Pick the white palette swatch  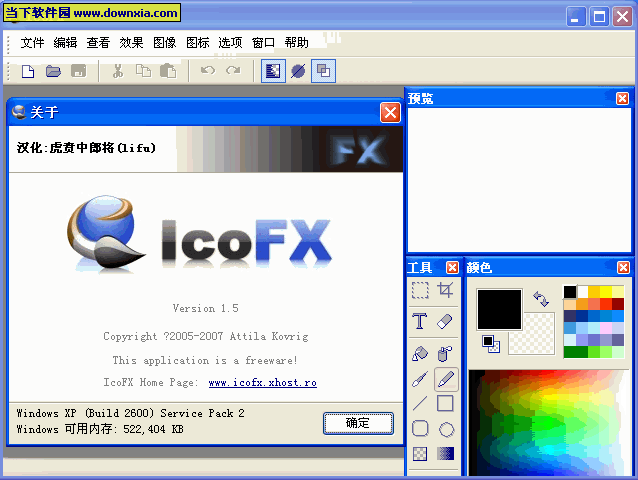(x=582, y=292)
